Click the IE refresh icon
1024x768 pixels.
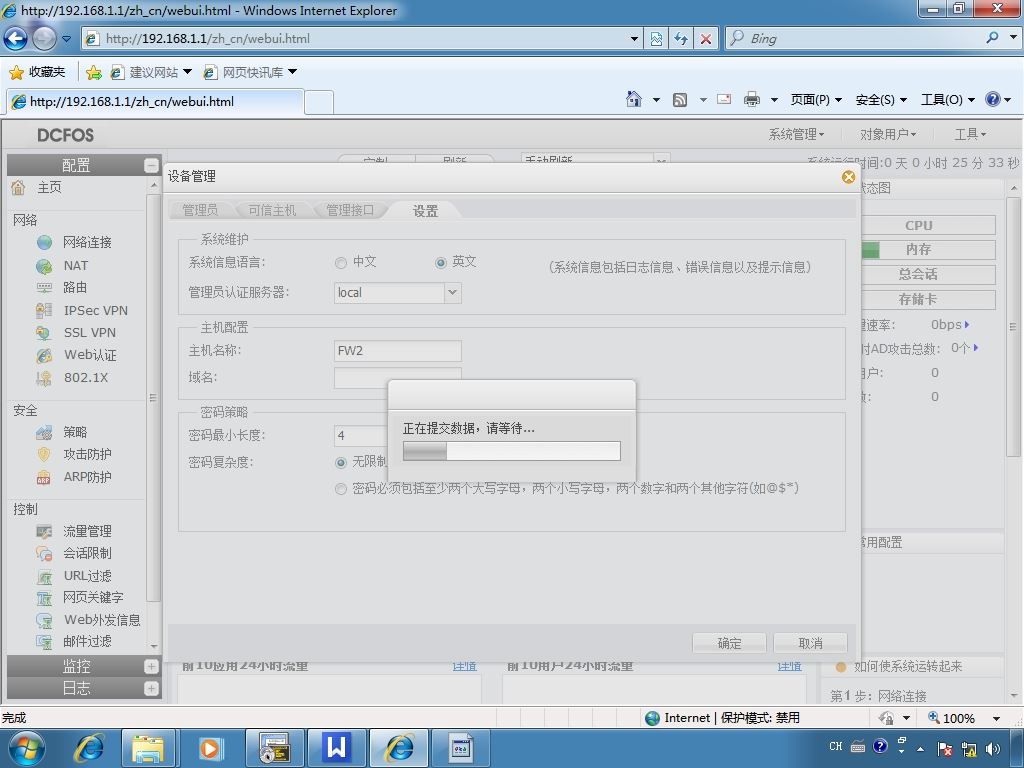tap(681, 39)
